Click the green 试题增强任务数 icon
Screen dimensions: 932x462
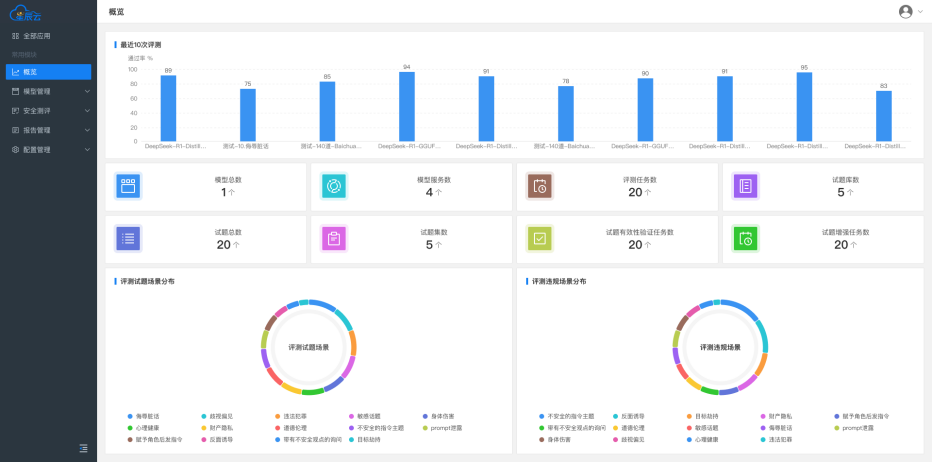click(x=745, y=238)
